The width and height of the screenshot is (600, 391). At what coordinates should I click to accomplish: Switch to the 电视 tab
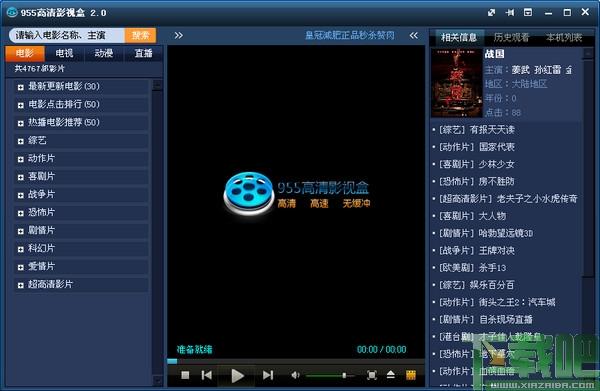[x=64, y=53]
